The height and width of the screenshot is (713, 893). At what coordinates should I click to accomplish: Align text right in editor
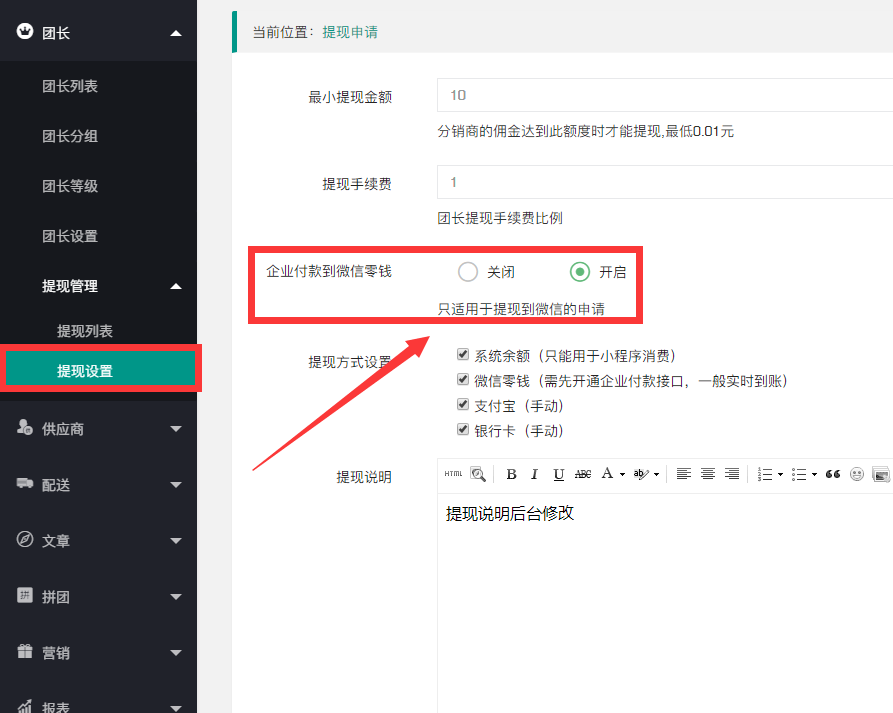tap(732, 474)
